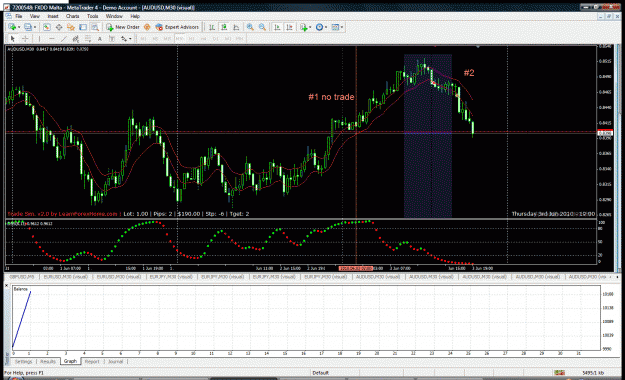Click the New Order button
625x380 pixels.
pos(122,27)
